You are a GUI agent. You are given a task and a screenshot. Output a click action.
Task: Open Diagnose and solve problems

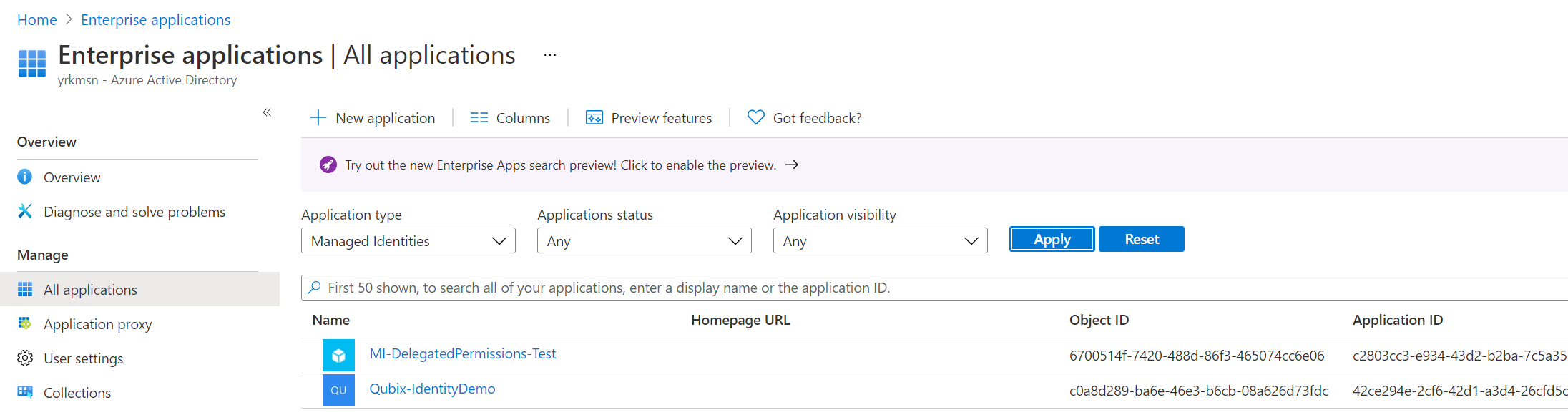tap(134, 212)
